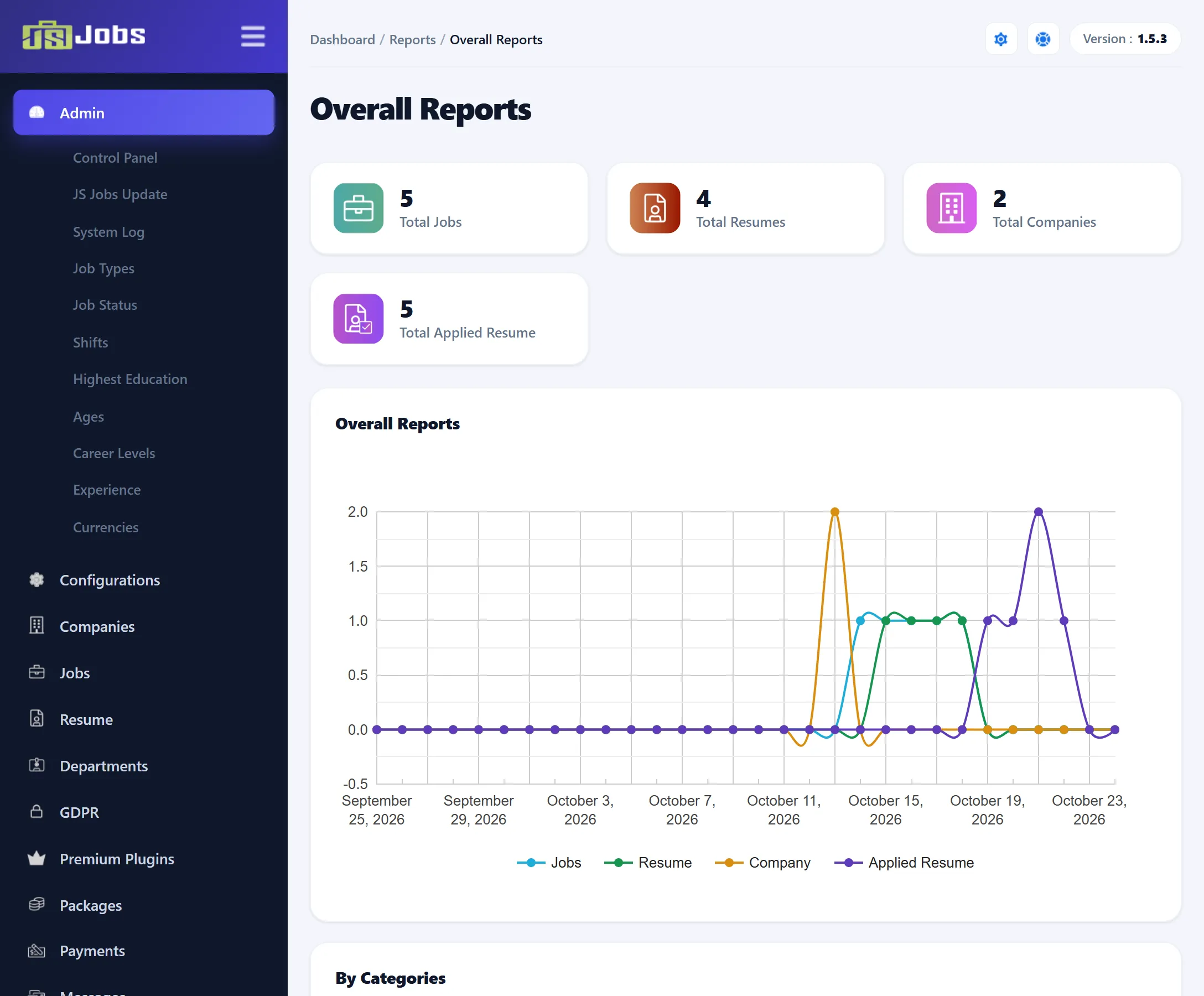Open the help lifebuoy icon in header
Viewport: 1204px width, 996px height.
point(1042,39)
